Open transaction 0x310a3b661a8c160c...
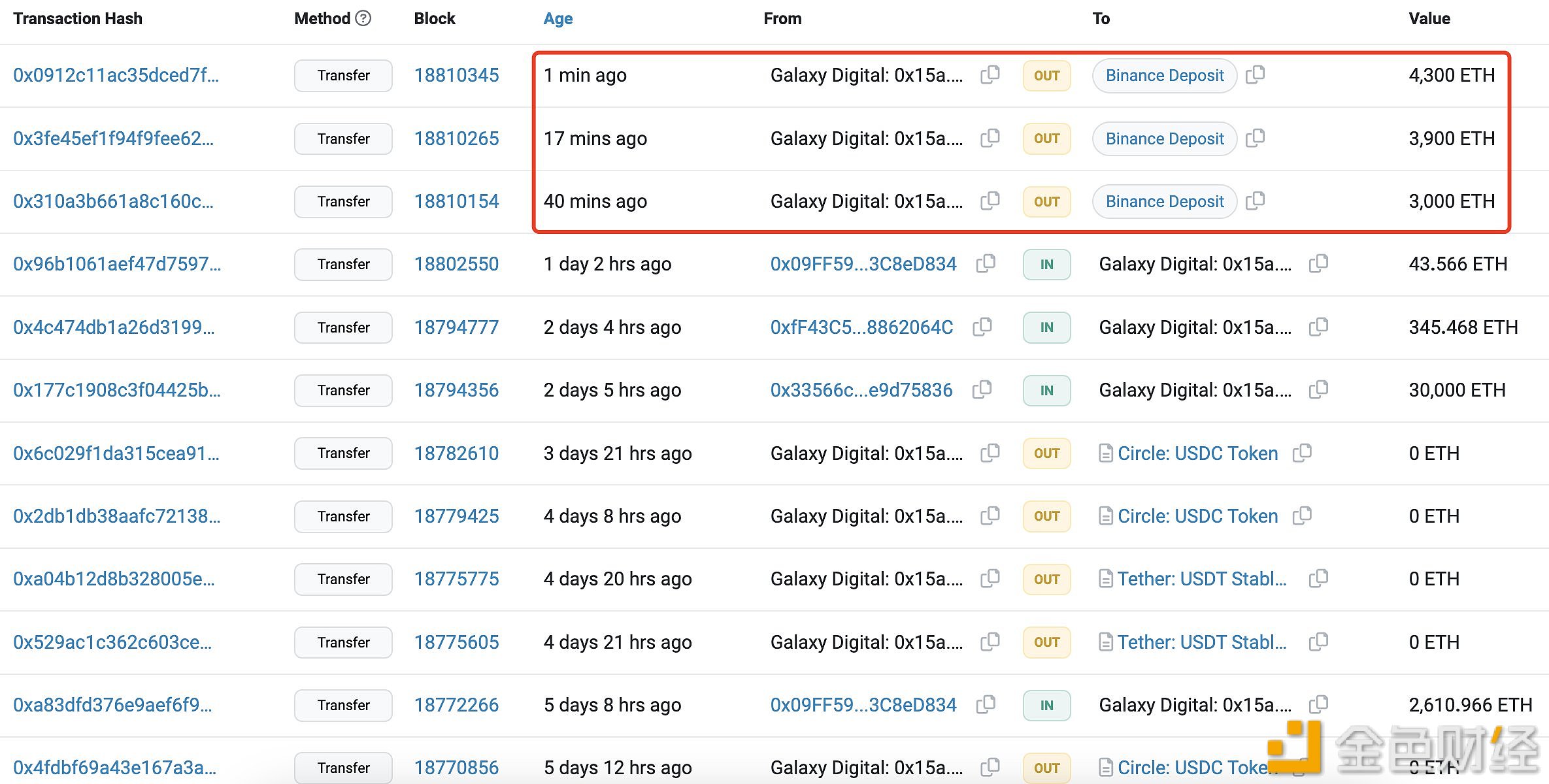The width and height of the screenshot is (1549, 784). pyautogui.click(x=113, y=201)
